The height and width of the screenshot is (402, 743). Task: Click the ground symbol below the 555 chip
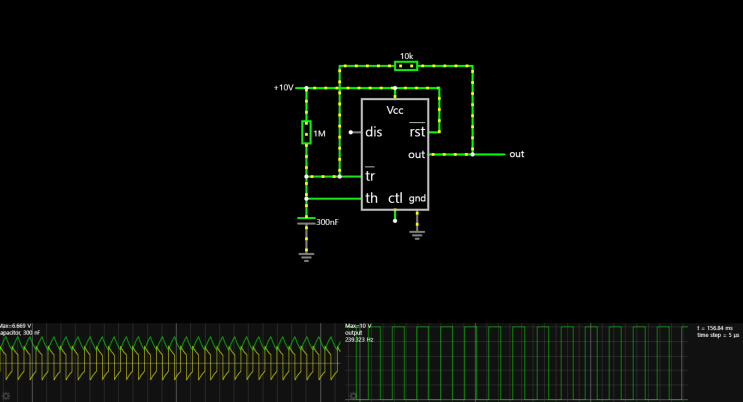coord(417,236)
